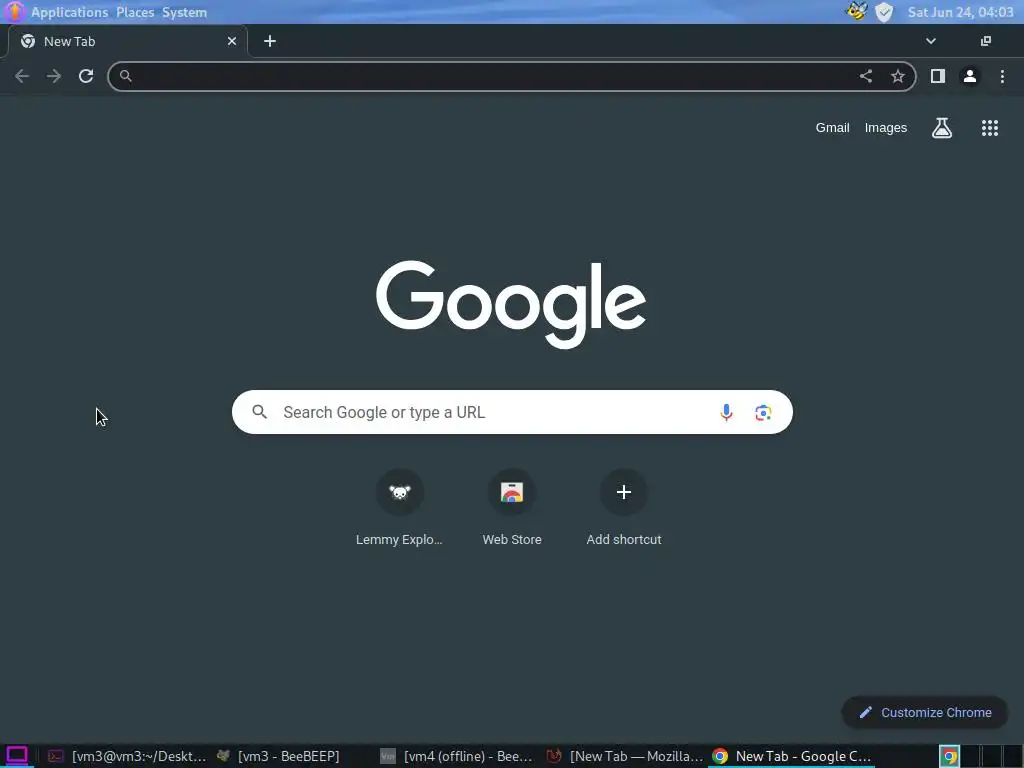The width and height of the screenshot is (1024, 768).
Task: Focus the Google search box
Action: click(512, 412)
